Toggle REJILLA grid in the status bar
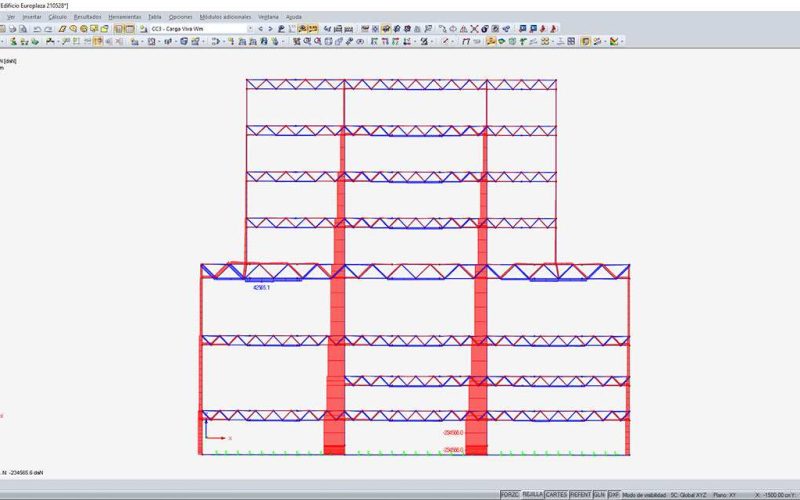The image size is (800, 500). pos(532,495)
